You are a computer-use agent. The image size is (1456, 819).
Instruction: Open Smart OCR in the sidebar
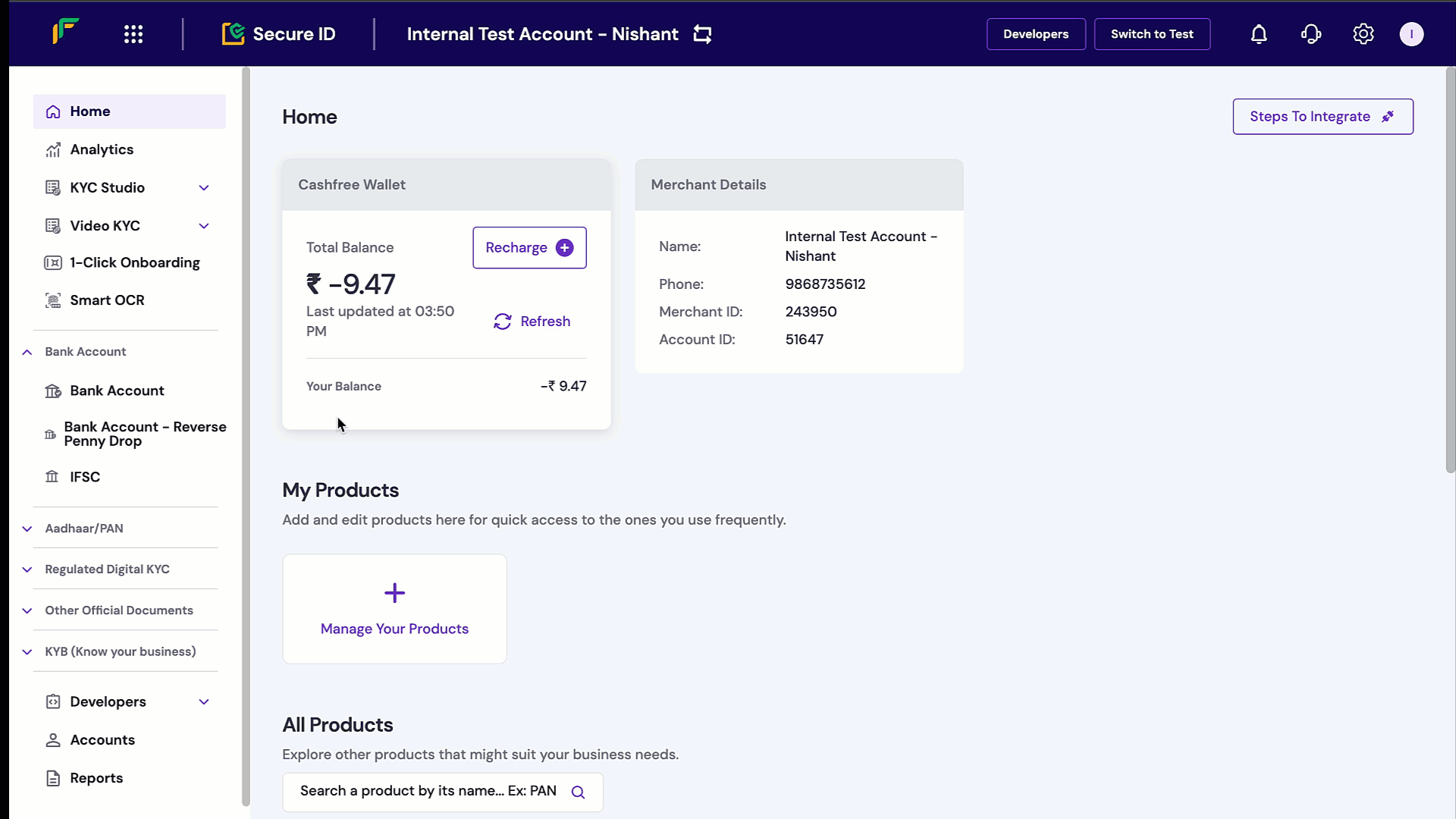(107, 300)
